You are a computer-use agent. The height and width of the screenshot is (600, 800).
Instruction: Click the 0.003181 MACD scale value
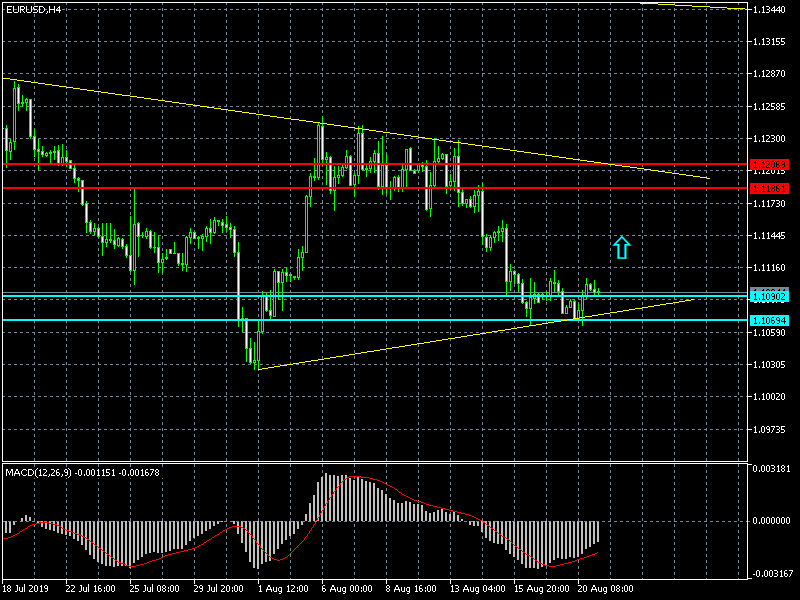click(771, 468)
